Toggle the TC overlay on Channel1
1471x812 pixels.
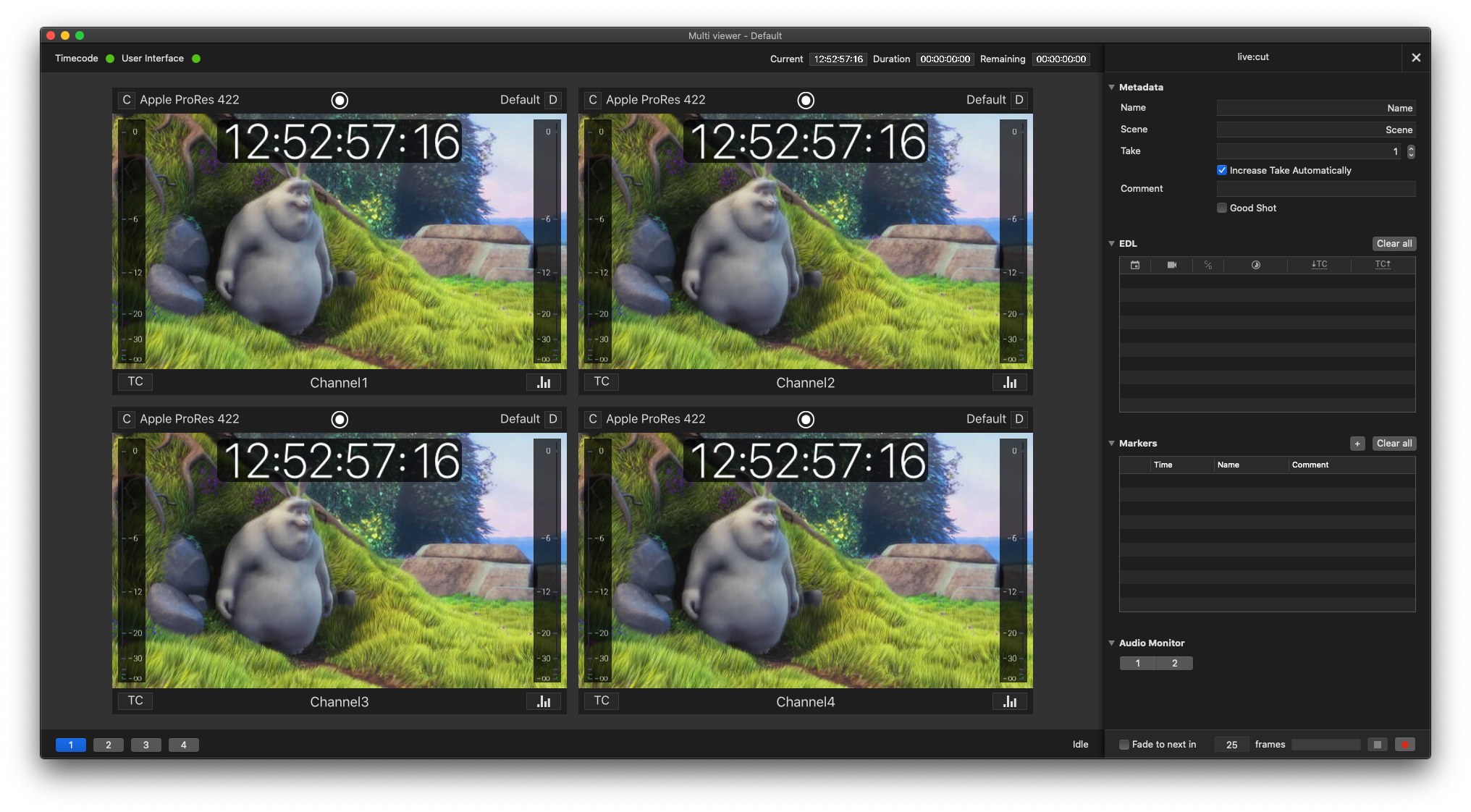135,381
